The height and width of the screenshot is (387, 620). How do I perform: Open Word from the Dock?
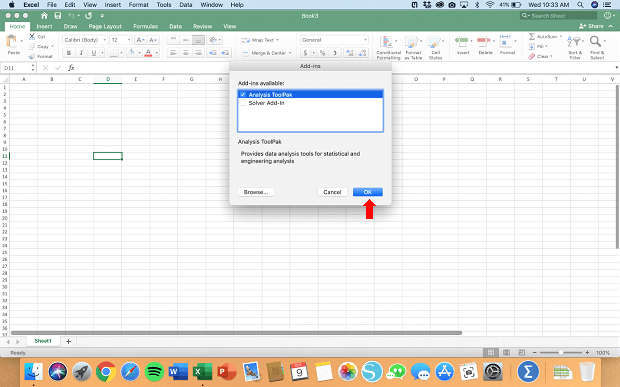(x=178, y=372)
